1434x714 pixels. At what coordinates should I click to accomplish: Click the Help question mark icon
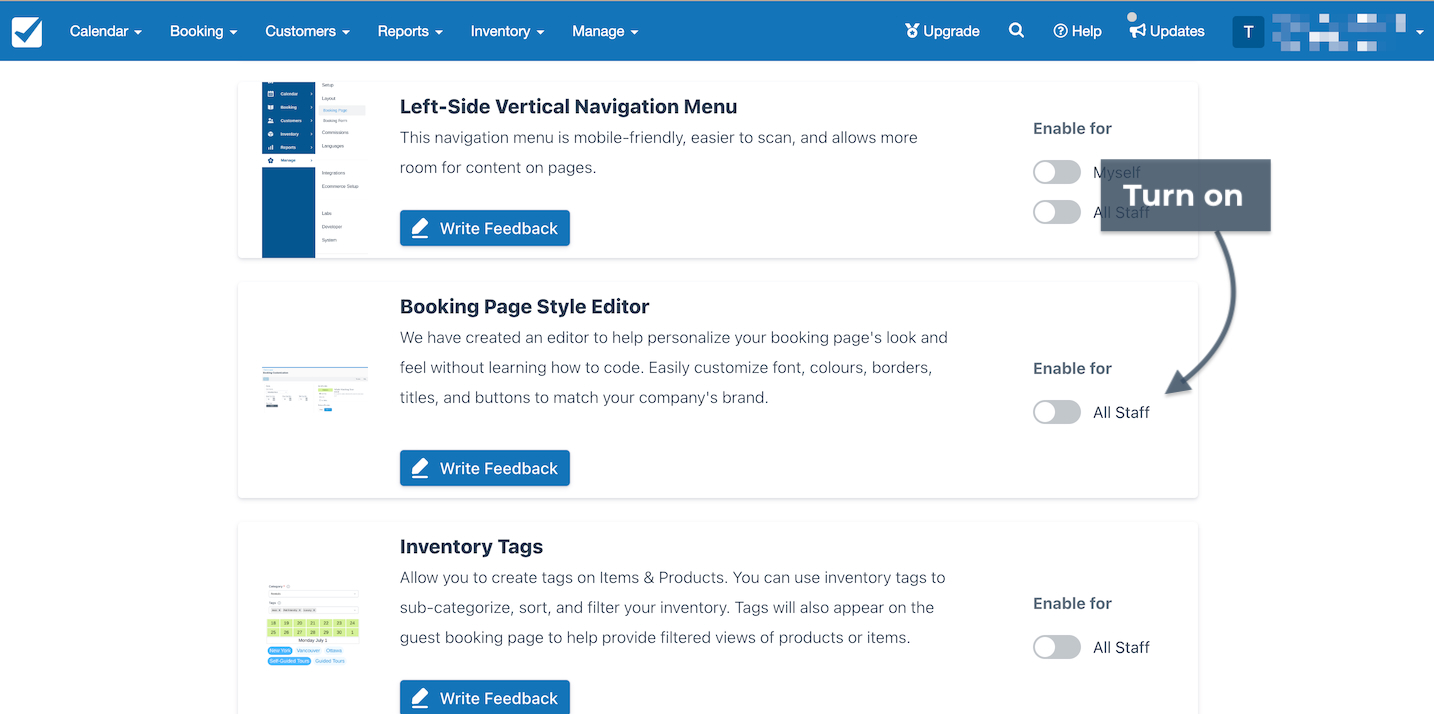(1060, 31)
